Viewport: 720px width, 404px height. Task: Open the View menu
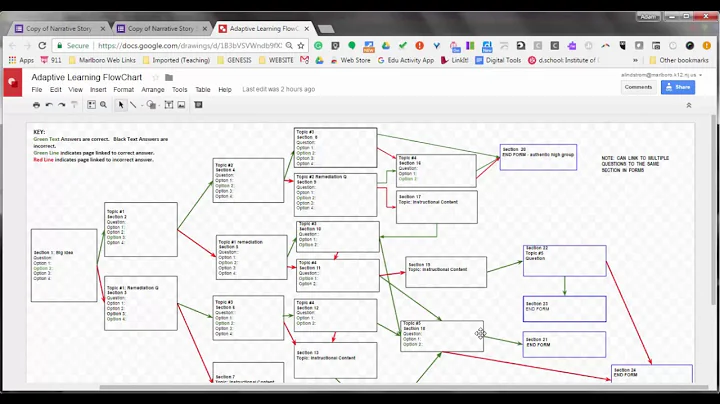75,90
